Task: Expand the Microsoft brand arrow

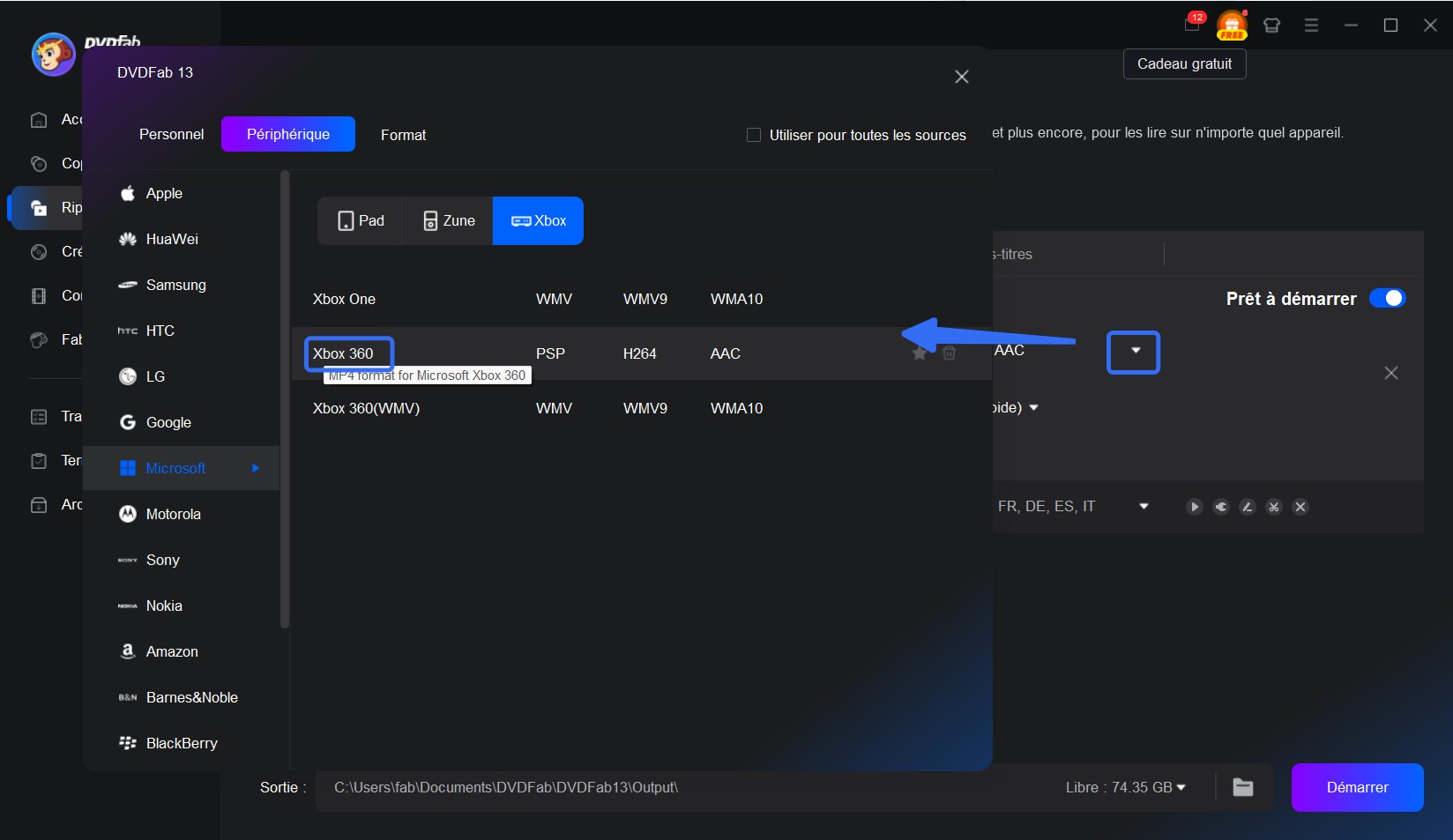Action: (x=256, y=468)
